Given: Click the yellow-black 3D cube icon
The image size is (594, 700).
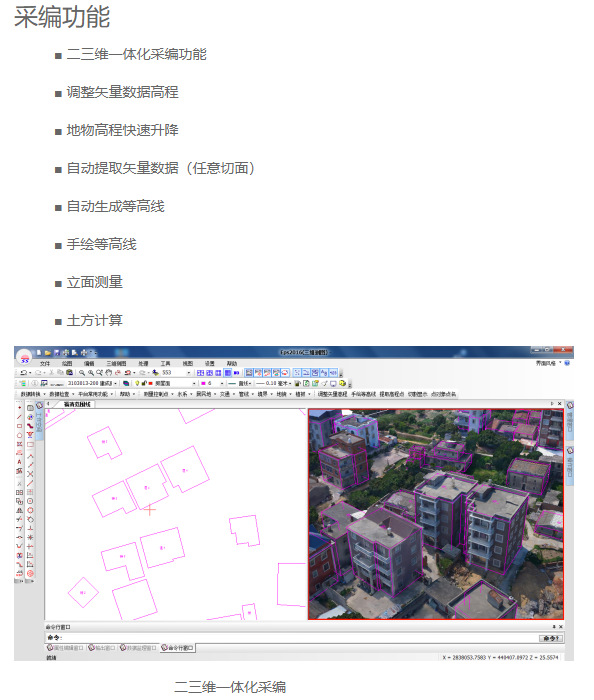Looking at the screenshot, I should pos(342,383).
